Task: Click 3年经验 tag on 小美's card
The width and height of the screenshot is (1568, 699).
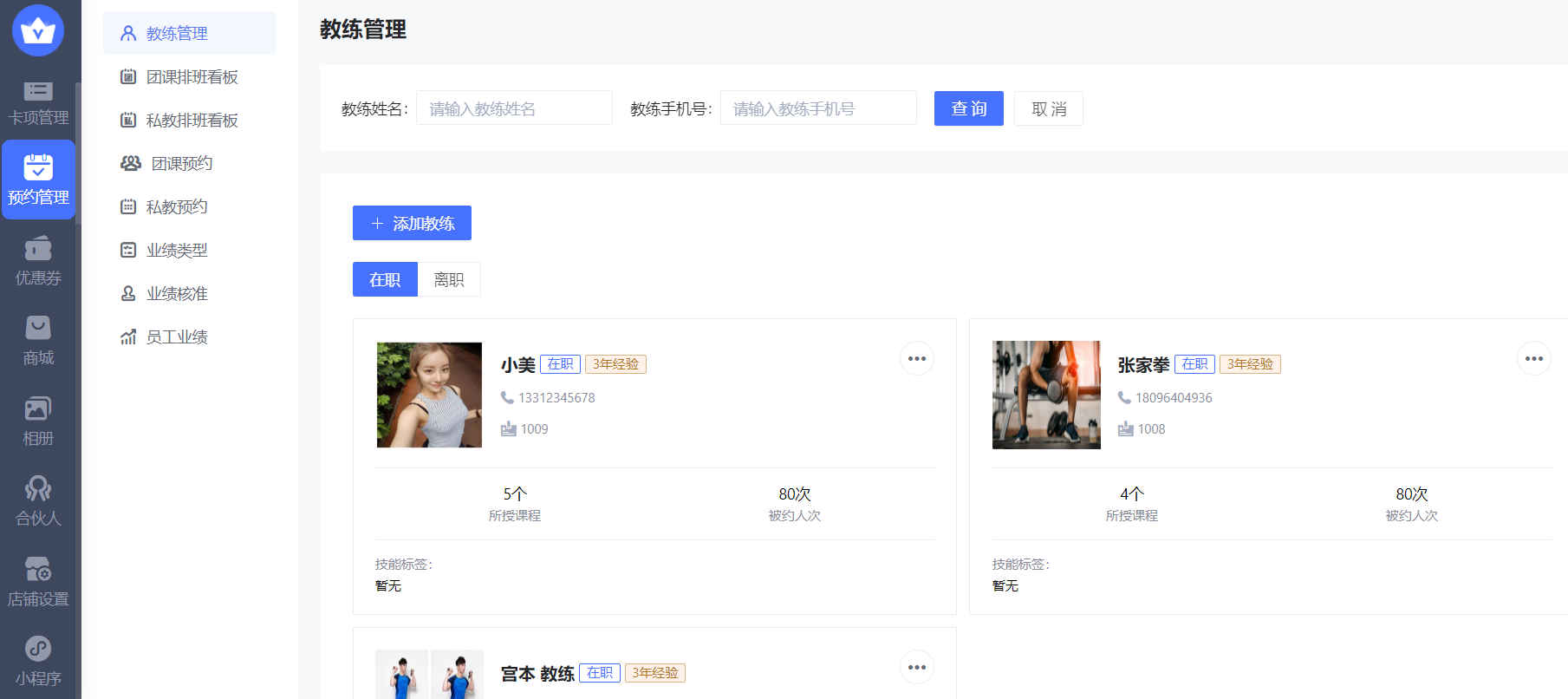Action: [x=615, y=364]
